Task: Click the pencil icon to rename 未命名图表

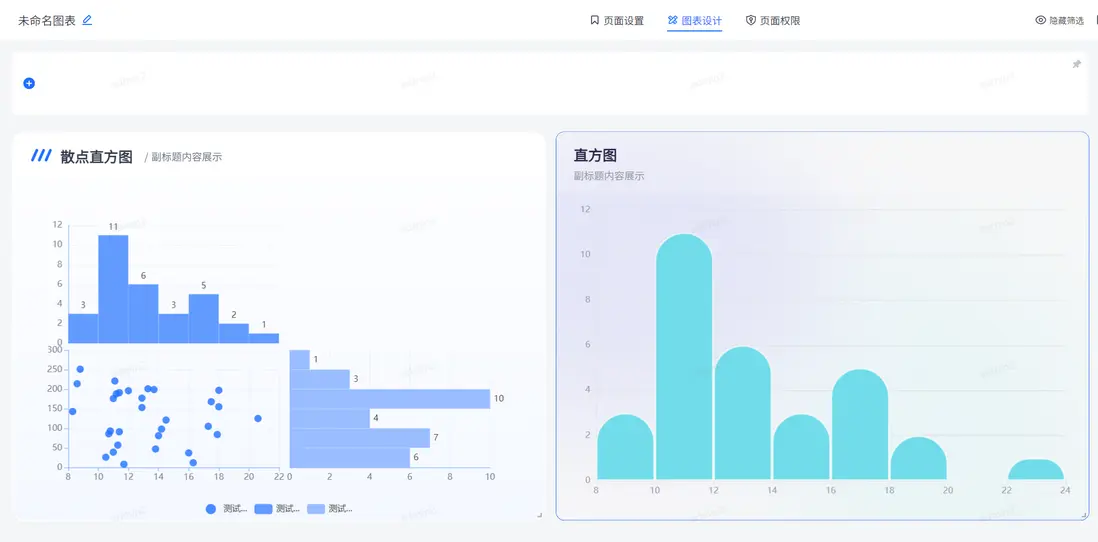Action: (x=87, y=20)
